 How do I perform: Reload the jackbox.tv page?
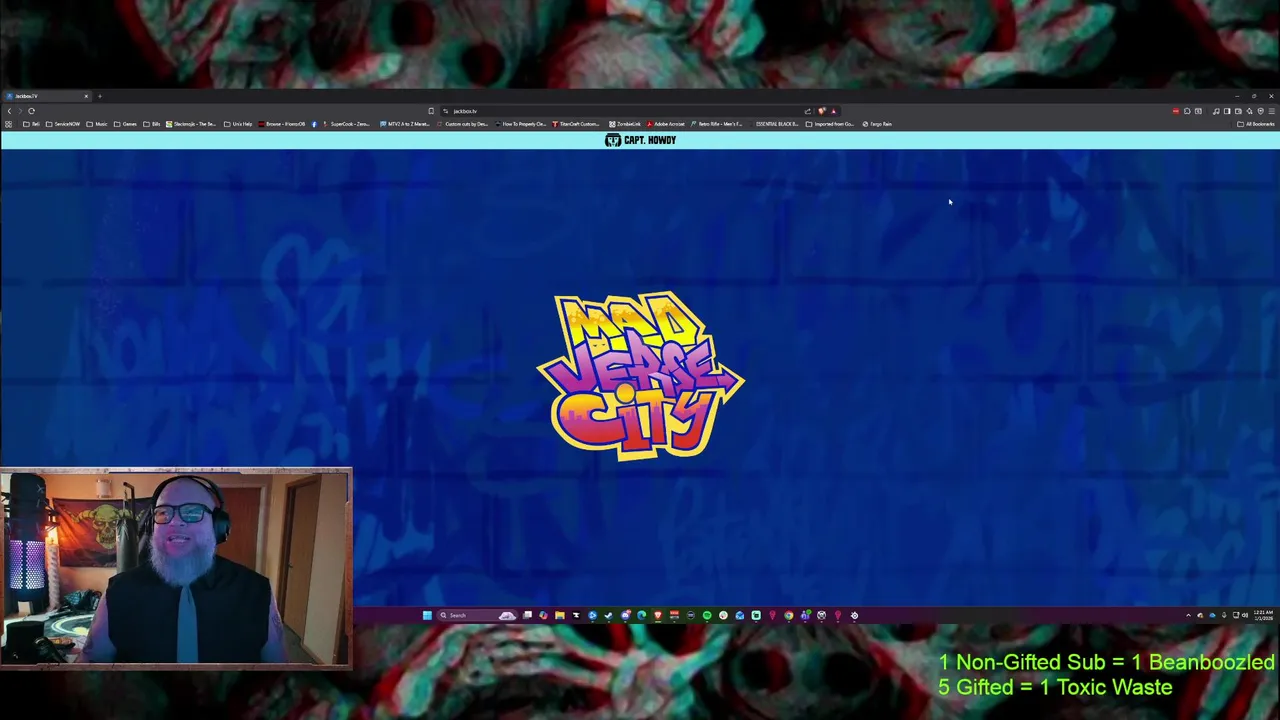click(31, 111)
